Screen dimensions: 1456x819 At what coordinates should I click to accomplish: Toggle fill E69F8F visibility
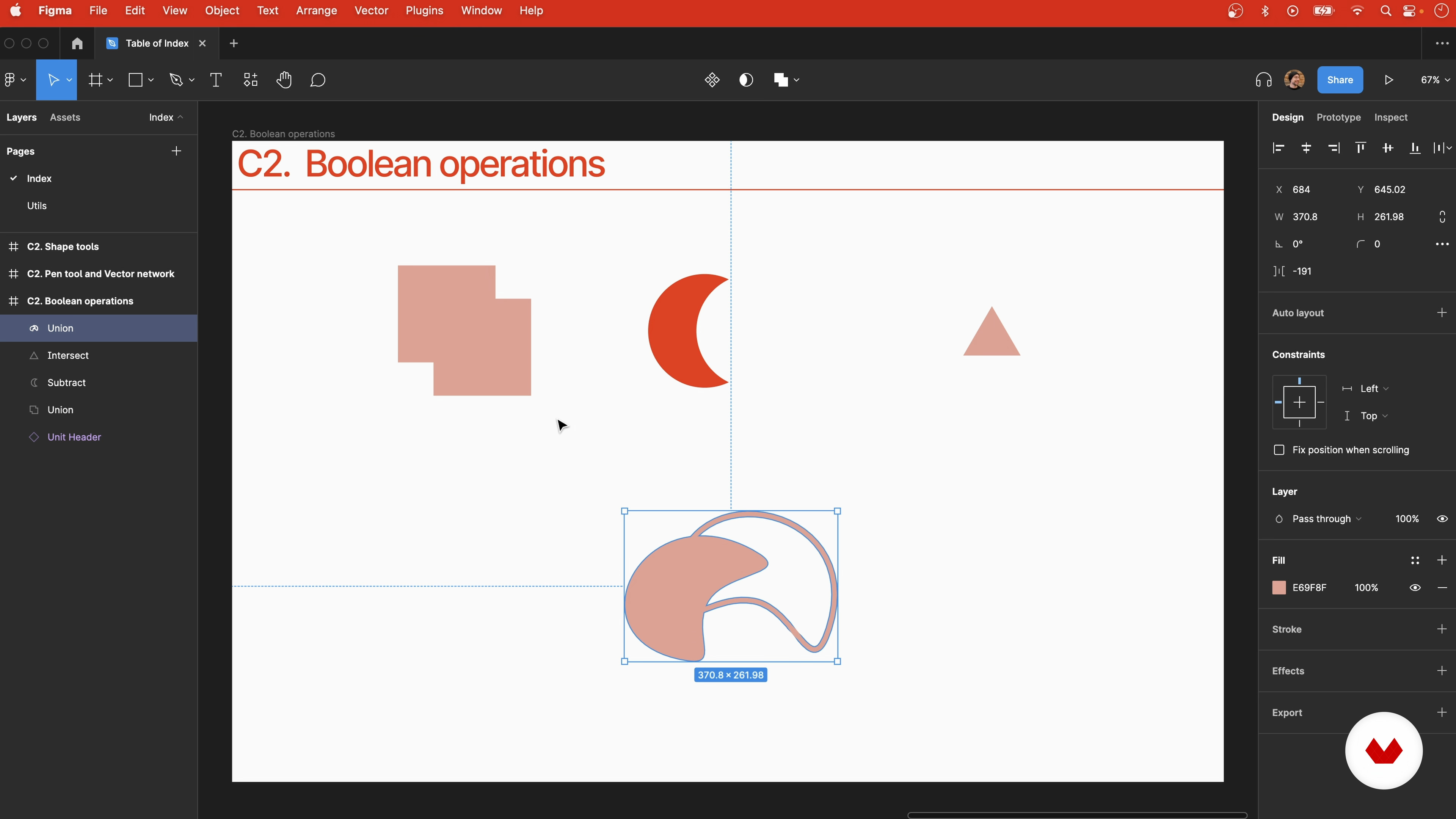pos(1415,588)
